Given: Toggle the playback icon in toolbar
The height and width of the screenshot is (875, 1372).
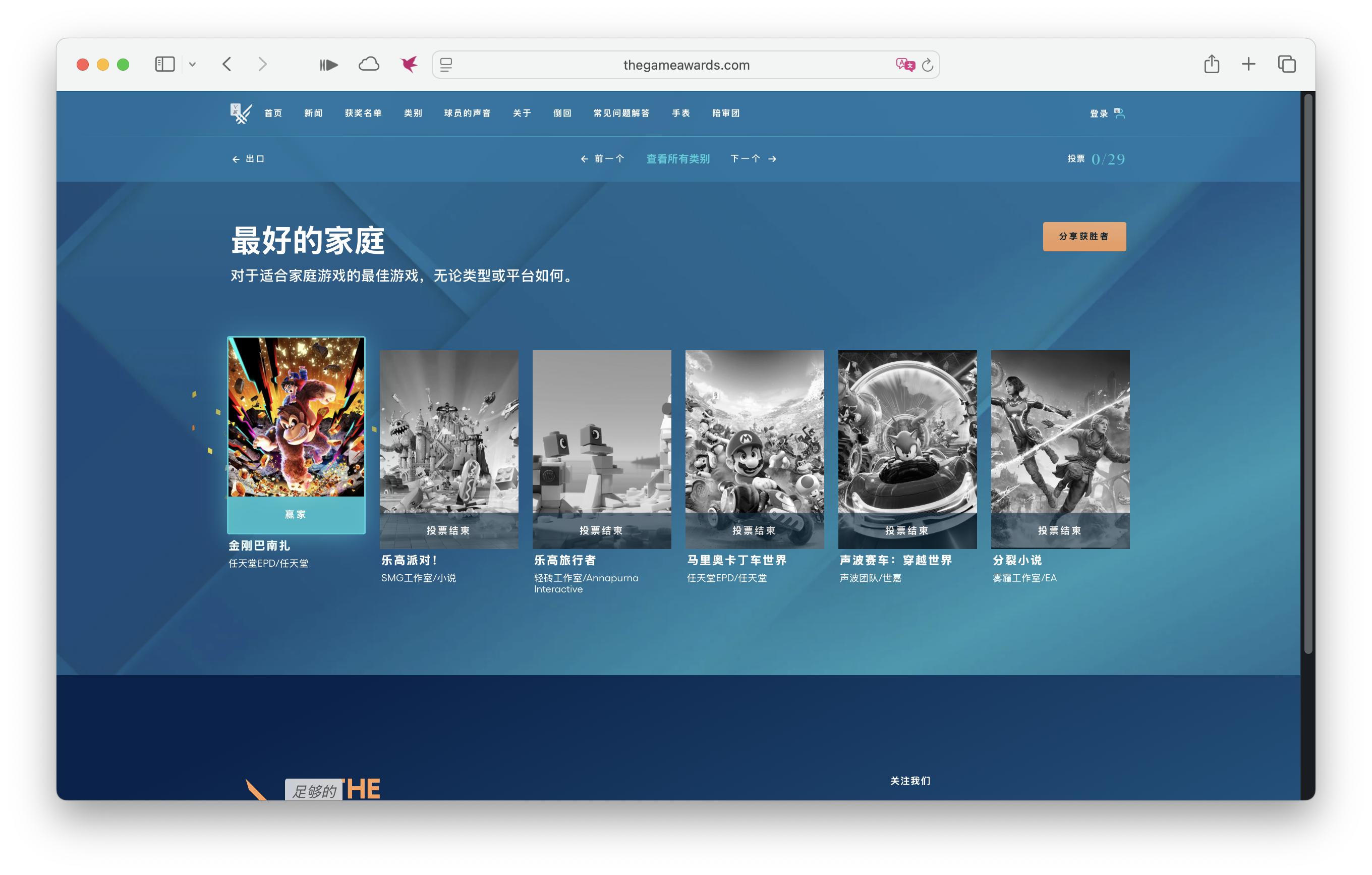Looking at the screenshot, I should click(x=328, y=65).
